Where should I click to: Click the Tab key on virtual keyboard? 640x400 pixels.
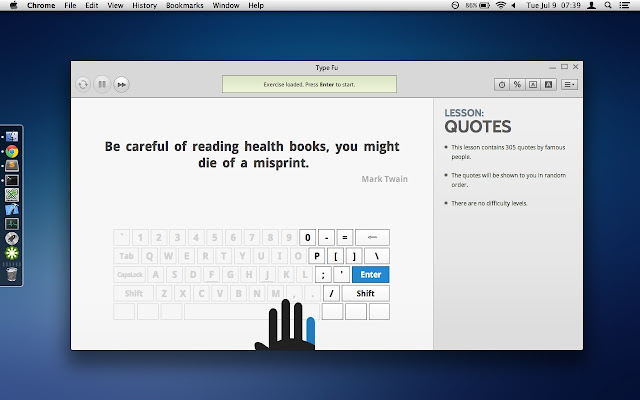tap(126, 256)
